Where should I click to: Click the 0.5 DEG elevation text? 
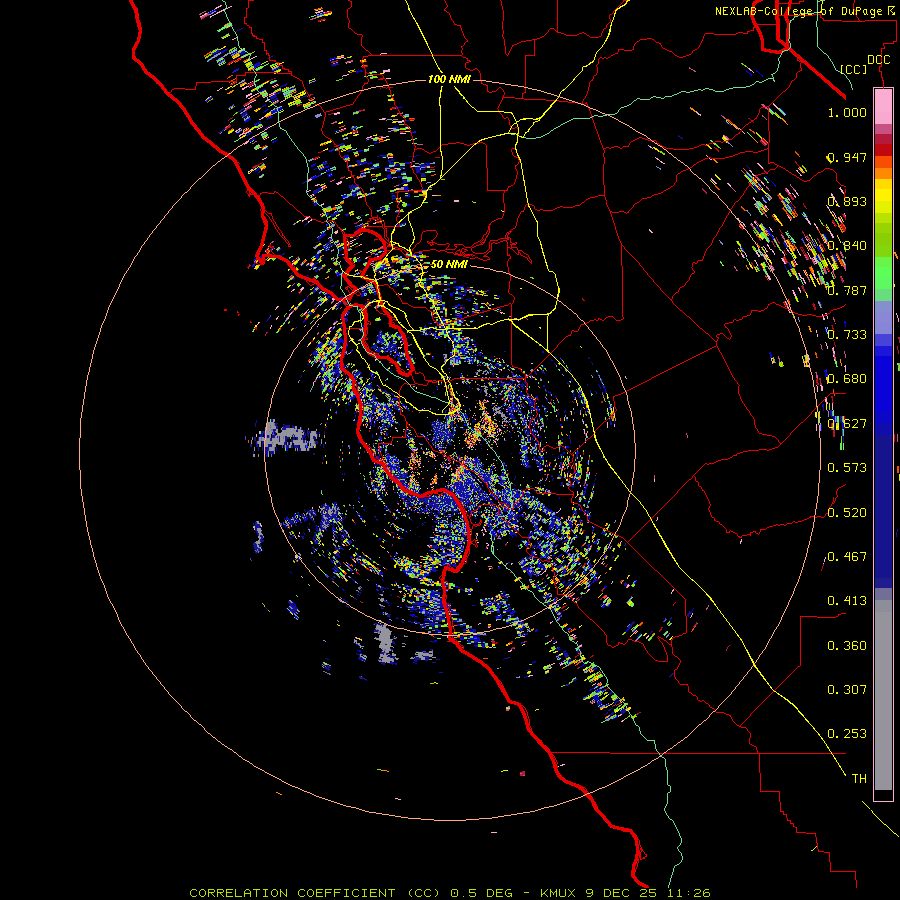482,893
